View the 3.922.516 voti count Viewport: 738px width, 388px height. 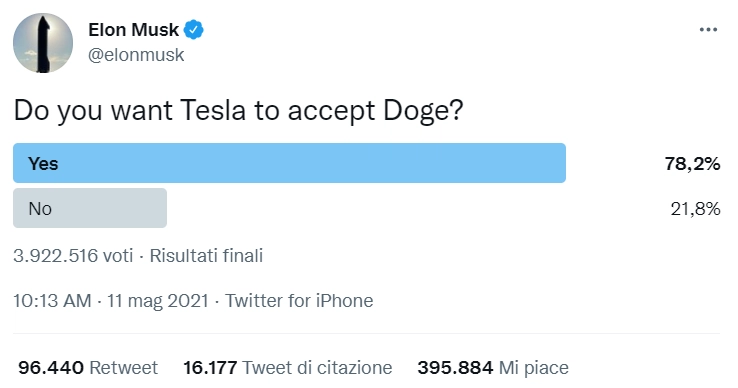[x=73, y=256]
